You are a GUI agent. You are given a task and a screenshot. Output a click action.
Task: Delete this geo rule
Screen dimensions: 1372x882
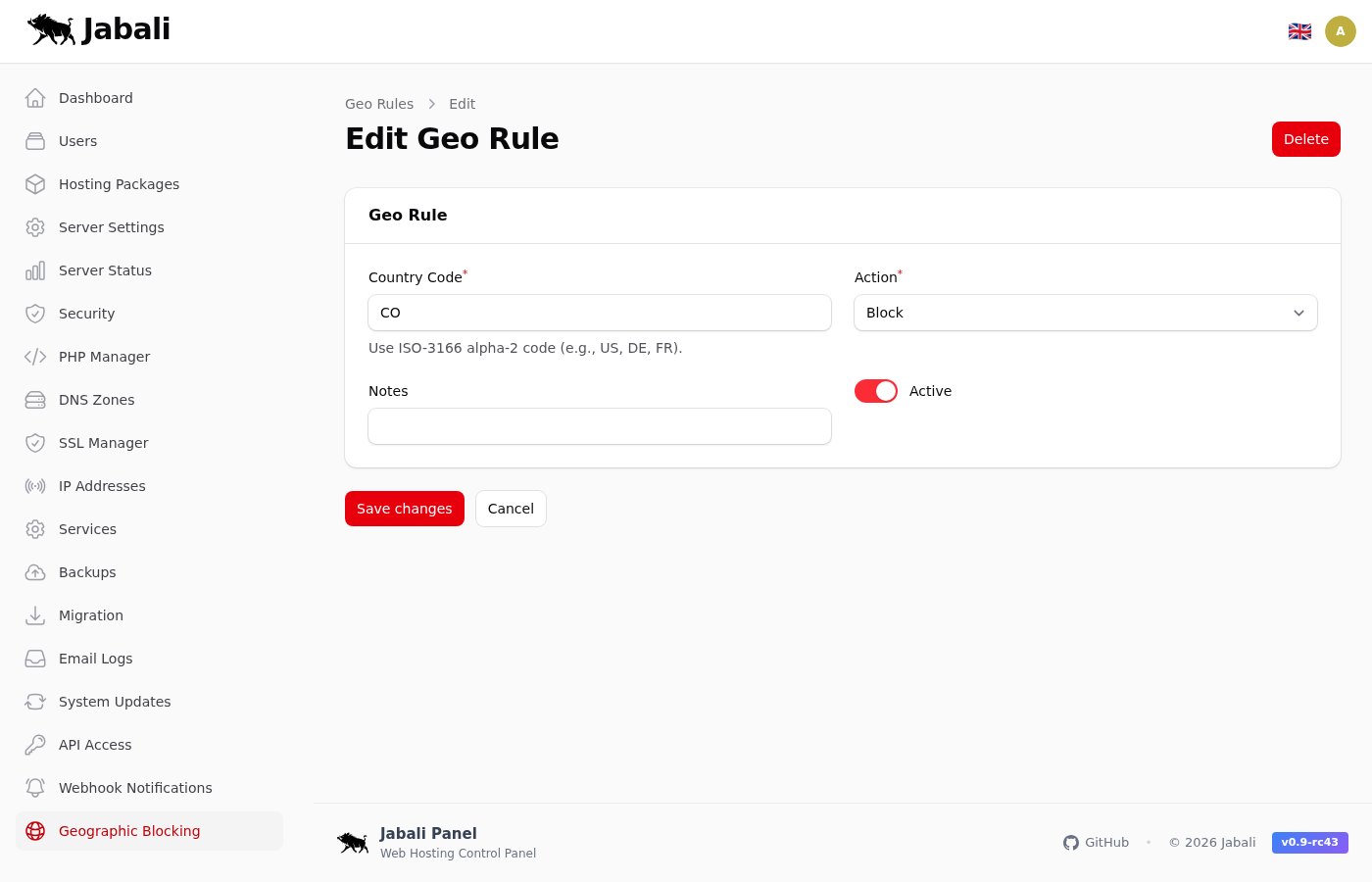click(1305, 139)
